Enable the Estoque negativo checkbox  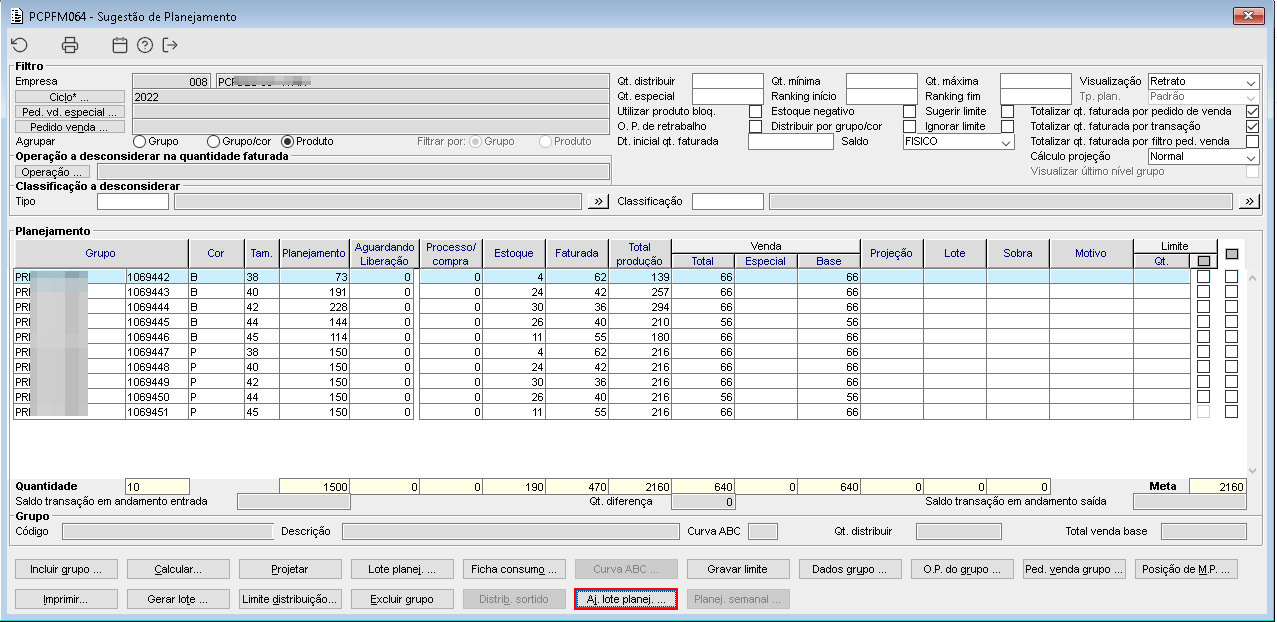[x=909, y=112]
